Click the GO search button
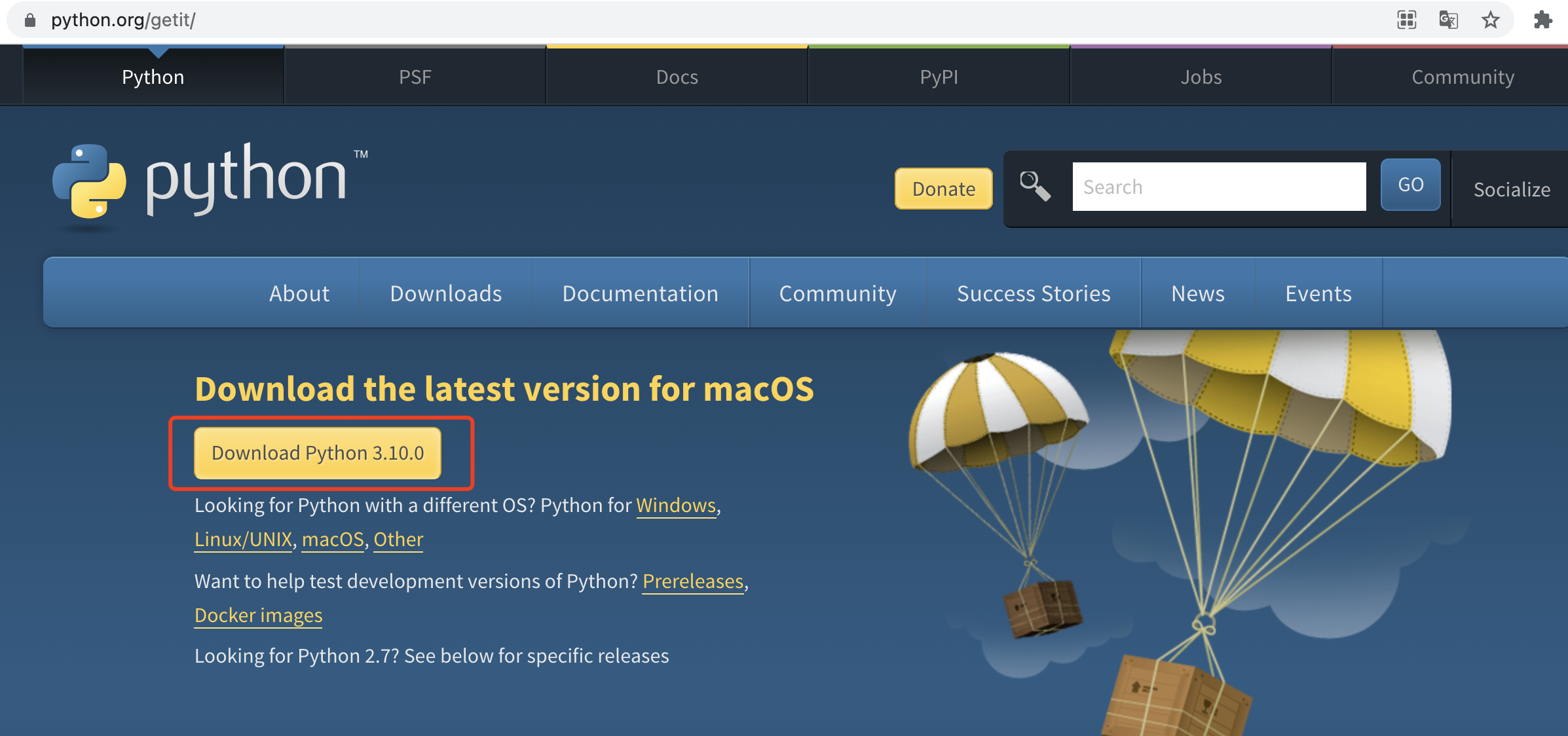1568x736 pixels. 1411,185
